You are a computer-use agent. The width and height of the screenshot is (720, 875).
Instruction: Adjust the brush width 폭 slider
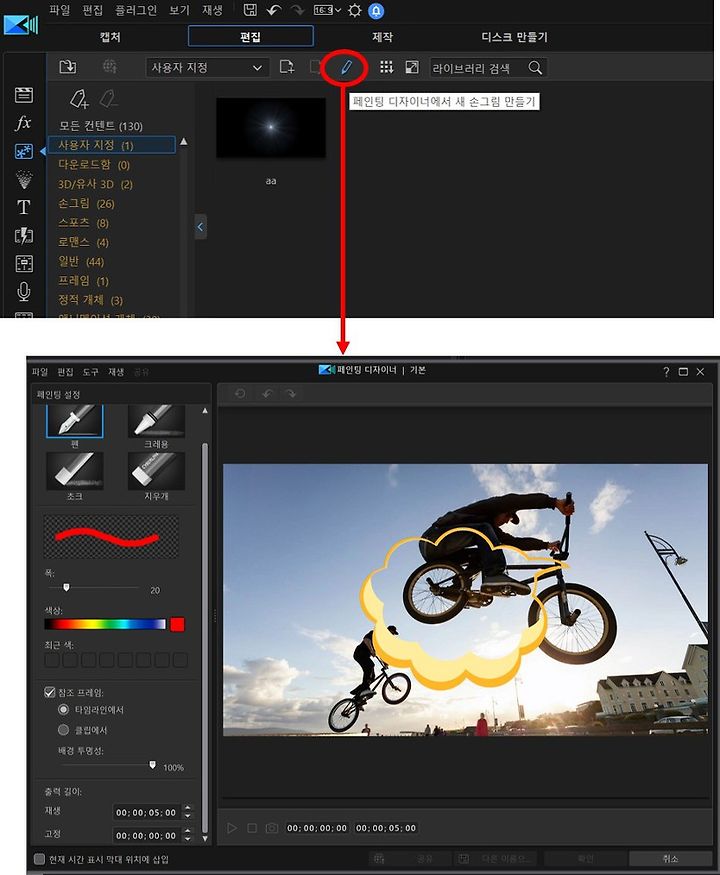click(x=66, y=588)
